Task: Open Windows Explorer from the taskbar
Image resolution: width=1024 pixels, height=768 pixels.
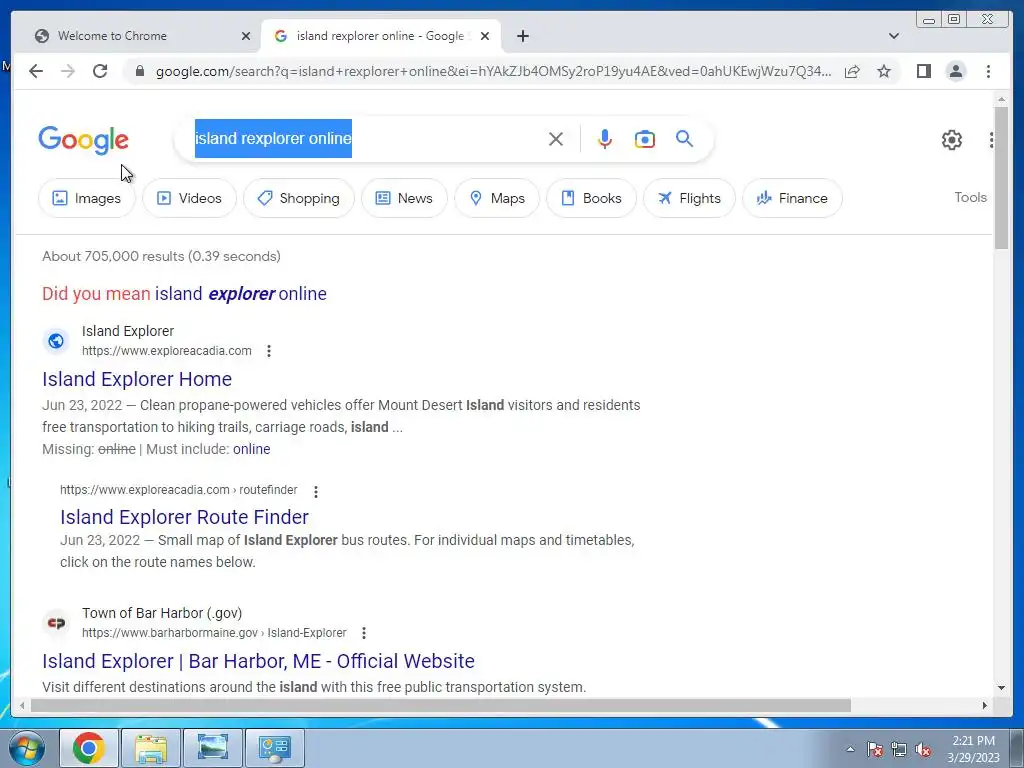Action: coord(151,748)
